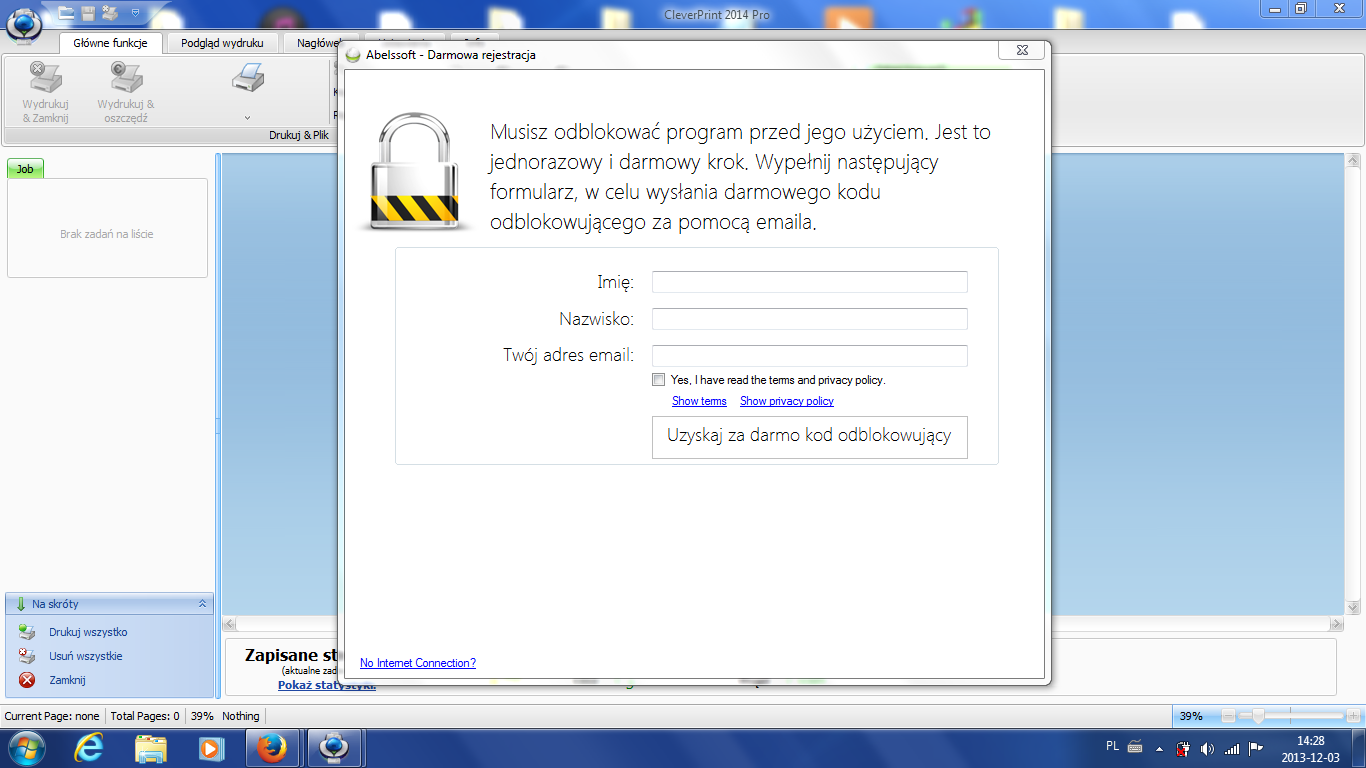Click the Abelssoft dialog title icon
Screen dimensions: 1366x768
(353, 55)
